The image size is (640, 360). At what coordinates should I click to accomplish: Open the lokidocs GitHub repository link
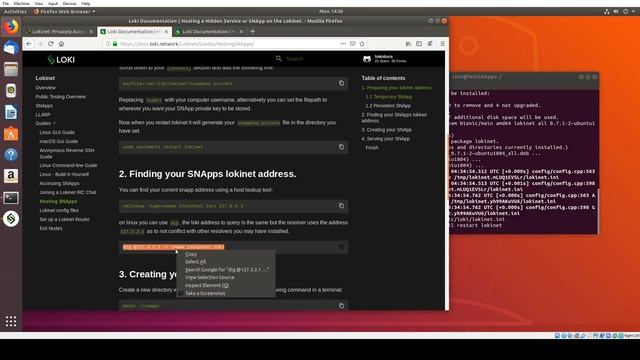coord(384,59)
